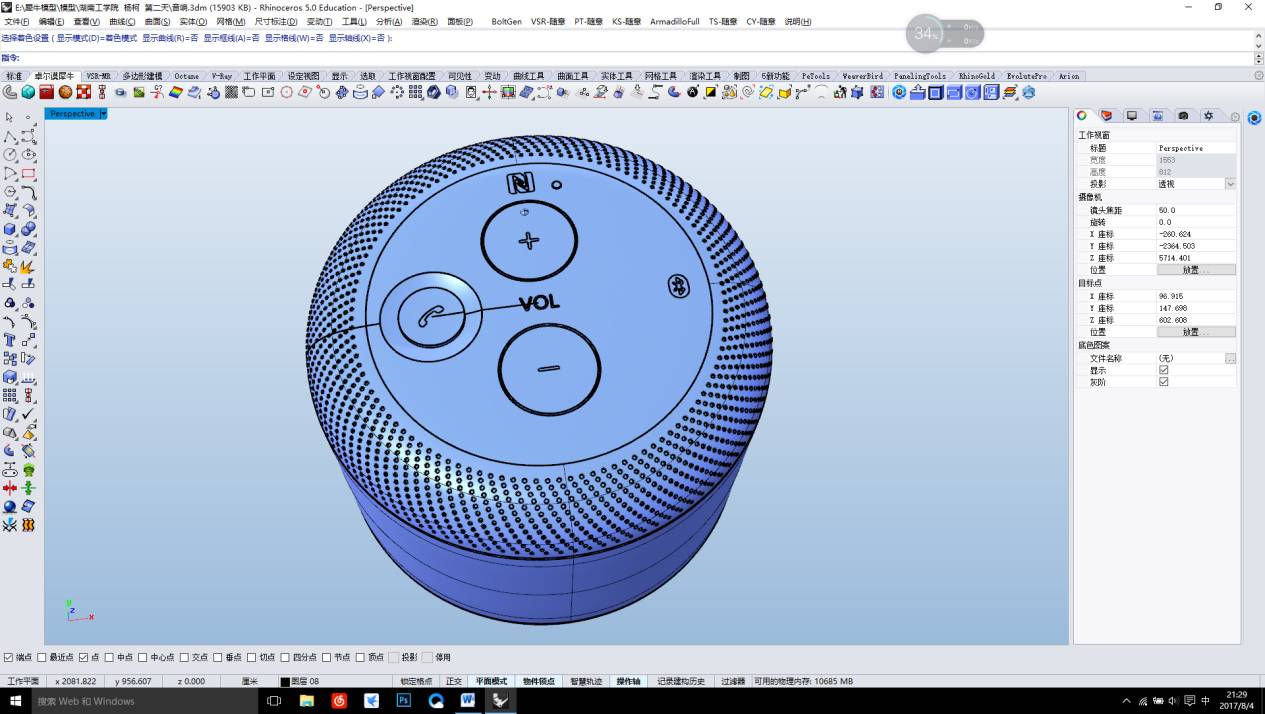This screenshot has width=1265, height=714.
Task: Click the green checkmark tool in left toolbar
Action: (28, 413)
